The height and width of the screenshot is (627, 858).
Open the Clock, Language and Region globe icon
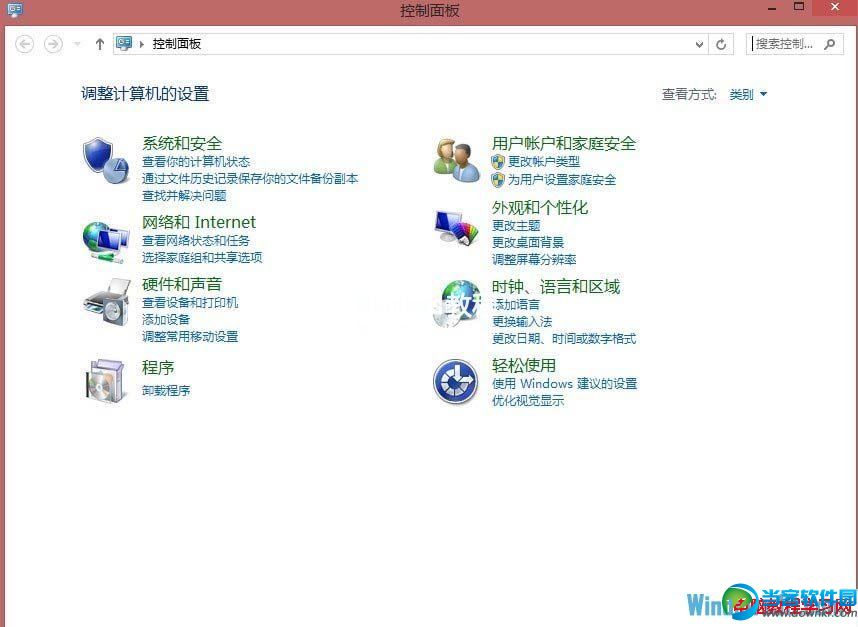click(456, 303)
